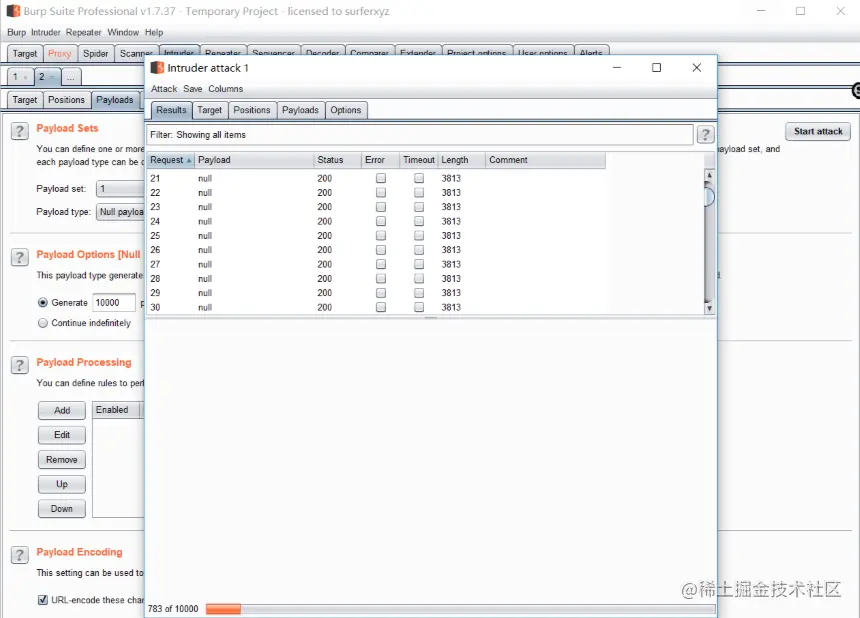
Task: Sort by the Status column header
Action: coord(337,160)
